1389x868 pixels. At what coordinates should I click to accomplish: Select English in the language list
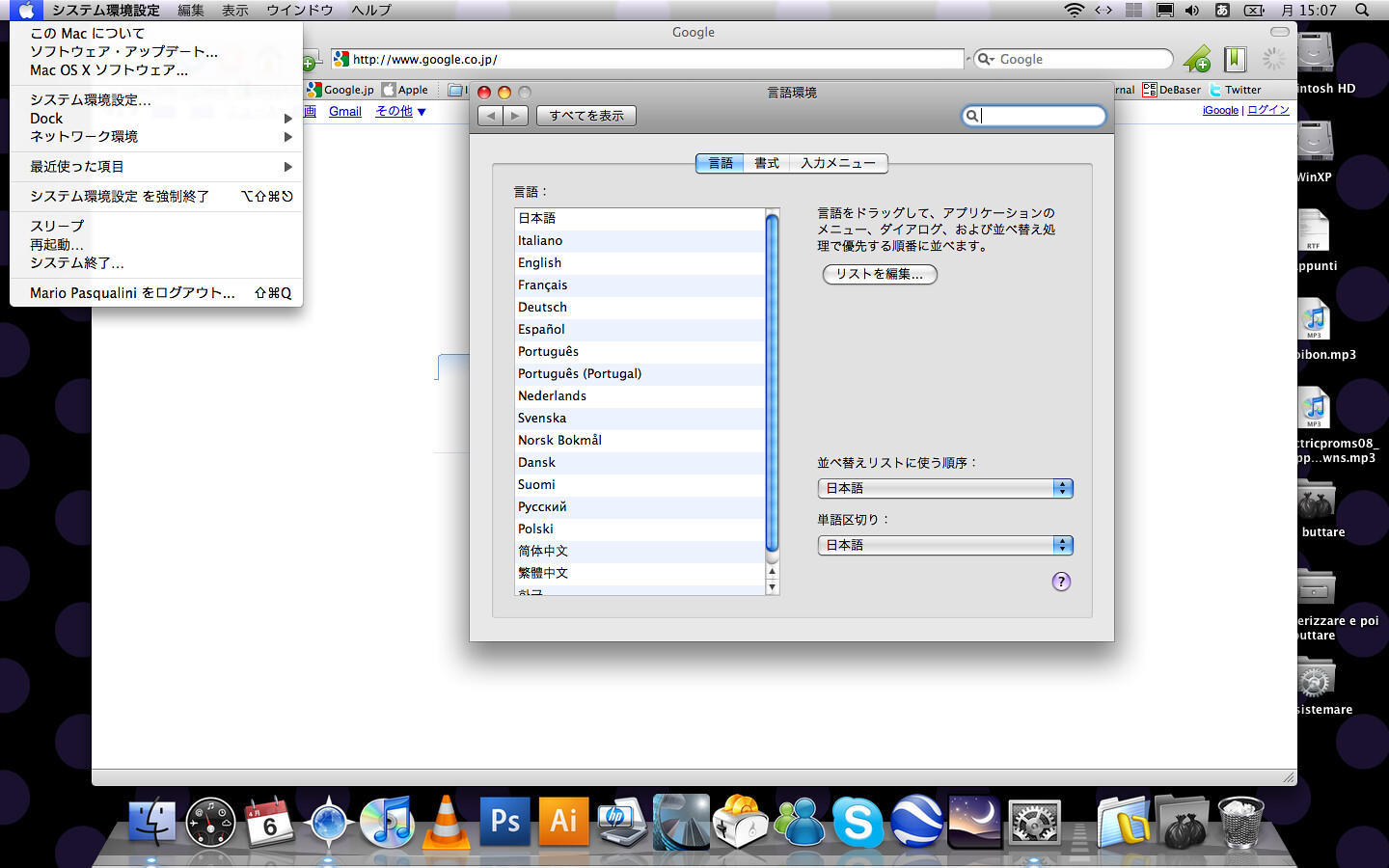pos(540,262)
